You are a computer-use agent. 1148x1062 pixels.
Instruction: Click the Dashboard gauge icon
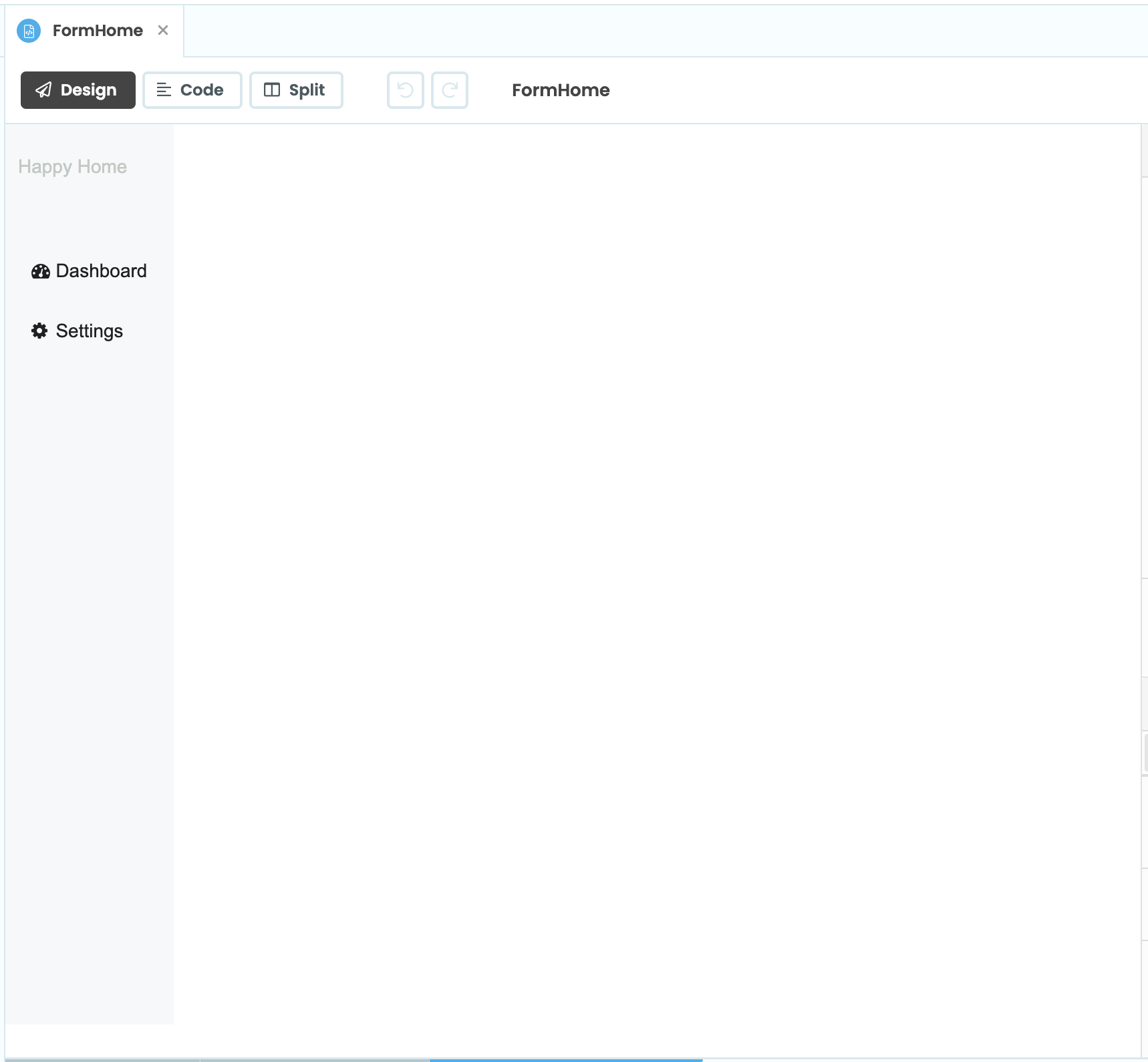40,271
